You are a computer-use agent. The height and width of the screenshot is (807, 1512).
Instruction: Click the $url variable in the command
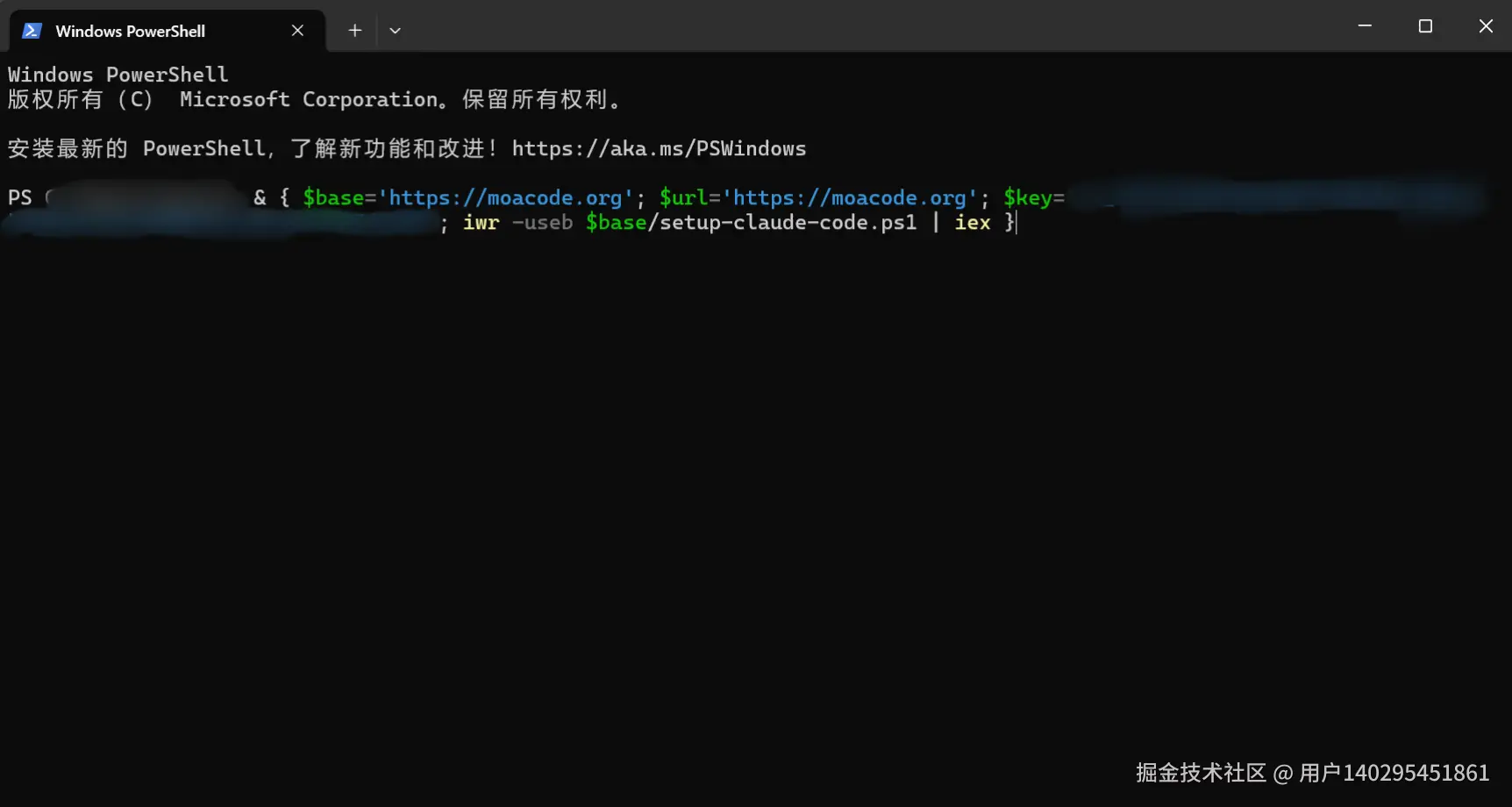tap(683, 198)
